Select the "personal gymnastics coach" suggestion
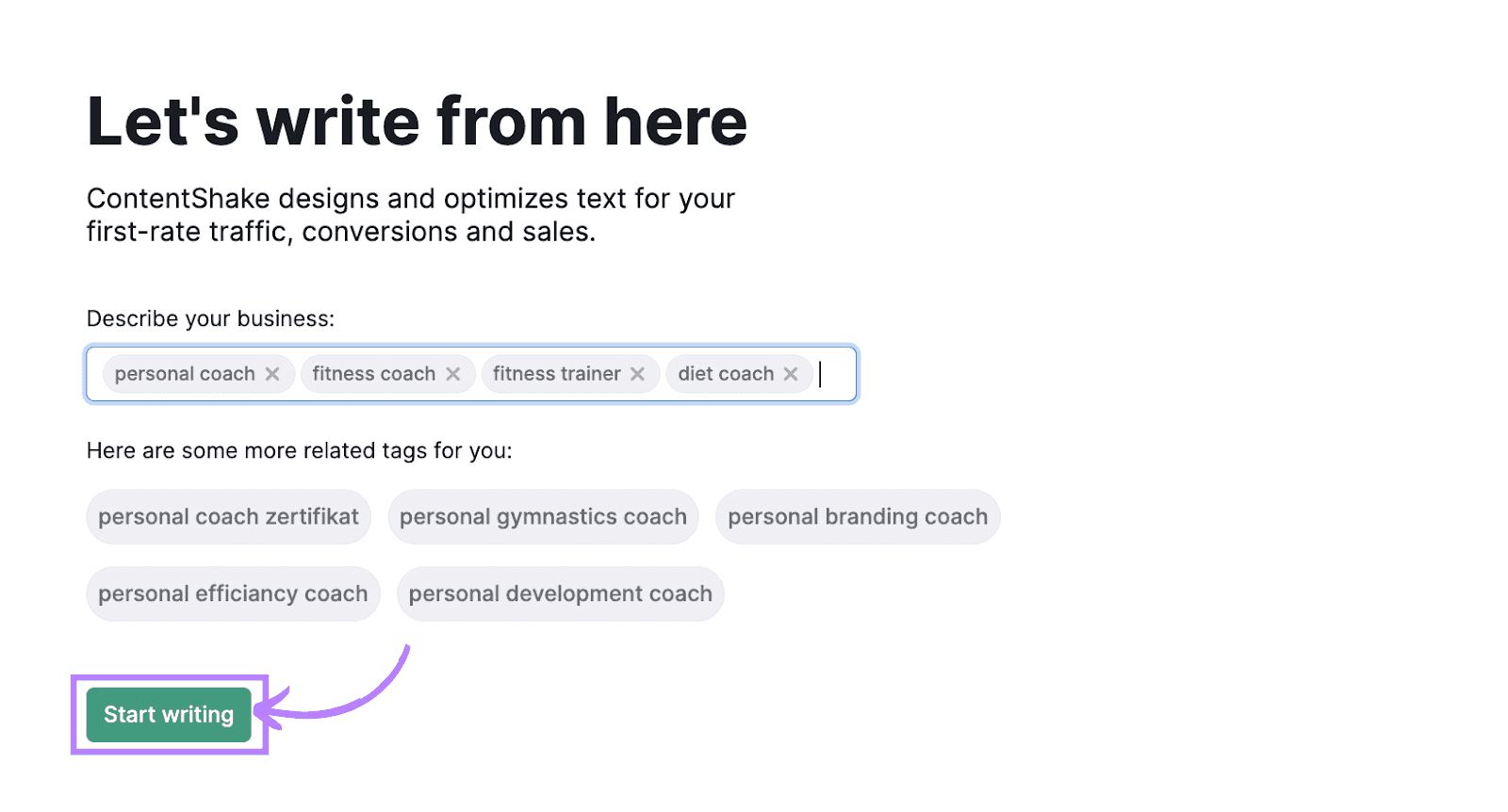The height and width of the screenshot is (812, 1508). tap(543, 516)
